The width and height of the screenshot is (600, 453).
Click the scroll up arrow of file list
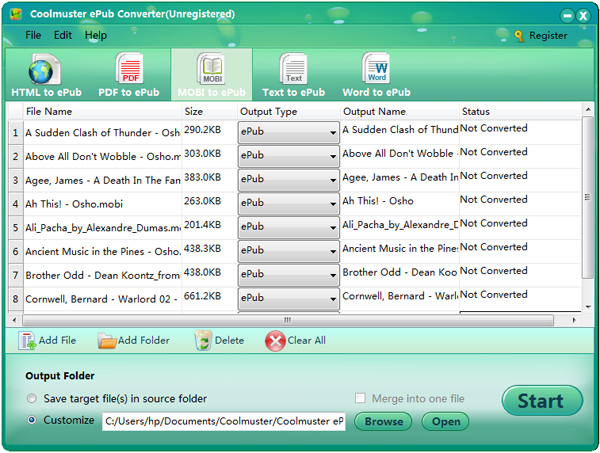coord(588,110)
